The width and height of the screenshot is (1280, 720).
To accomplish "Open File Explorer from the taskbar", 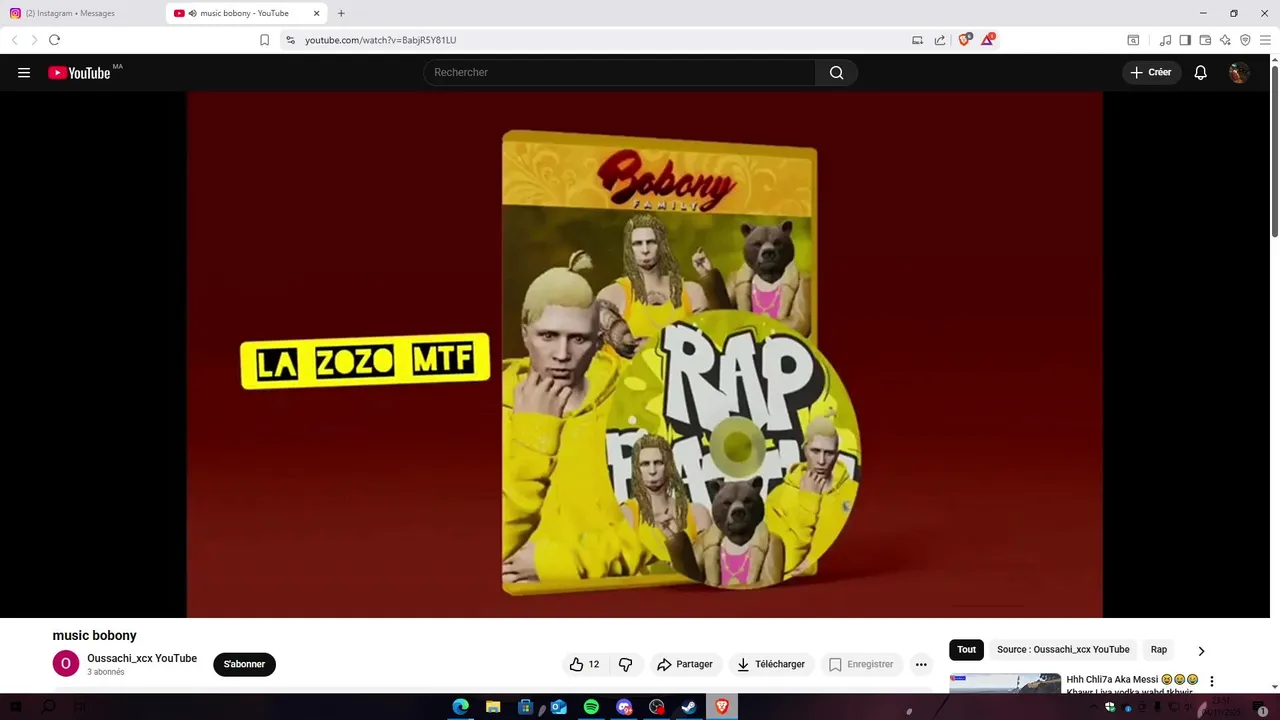I will pyautogui.click(x=493, y=707).
